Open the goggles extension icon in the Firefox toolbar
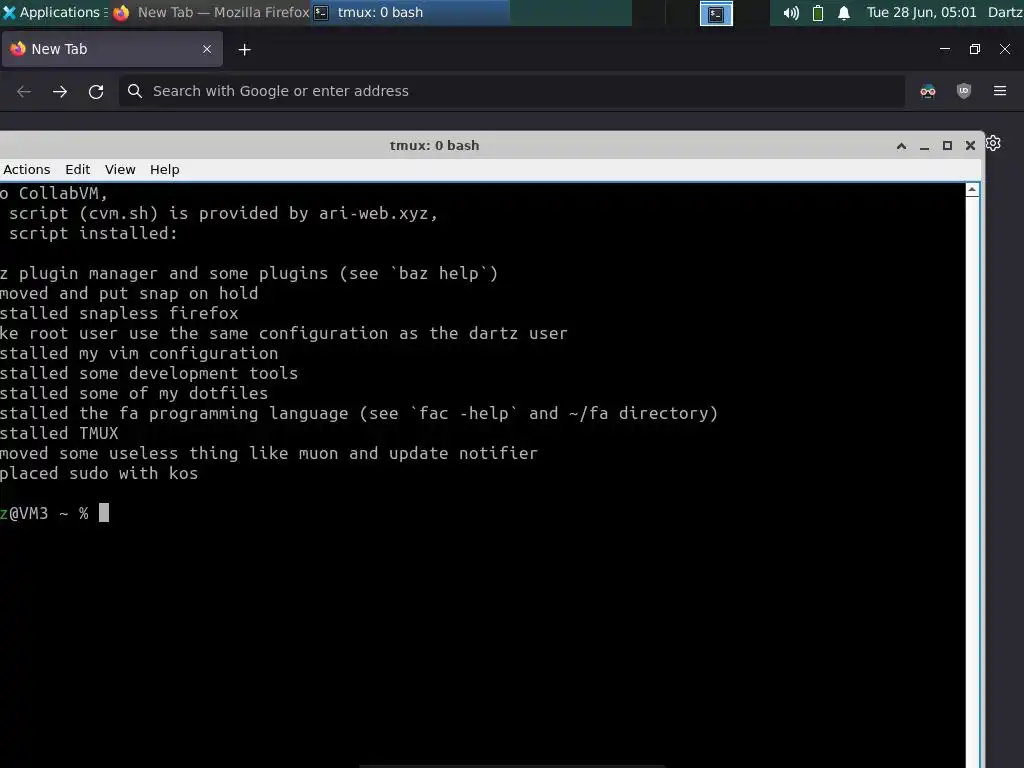 (928, 91)
